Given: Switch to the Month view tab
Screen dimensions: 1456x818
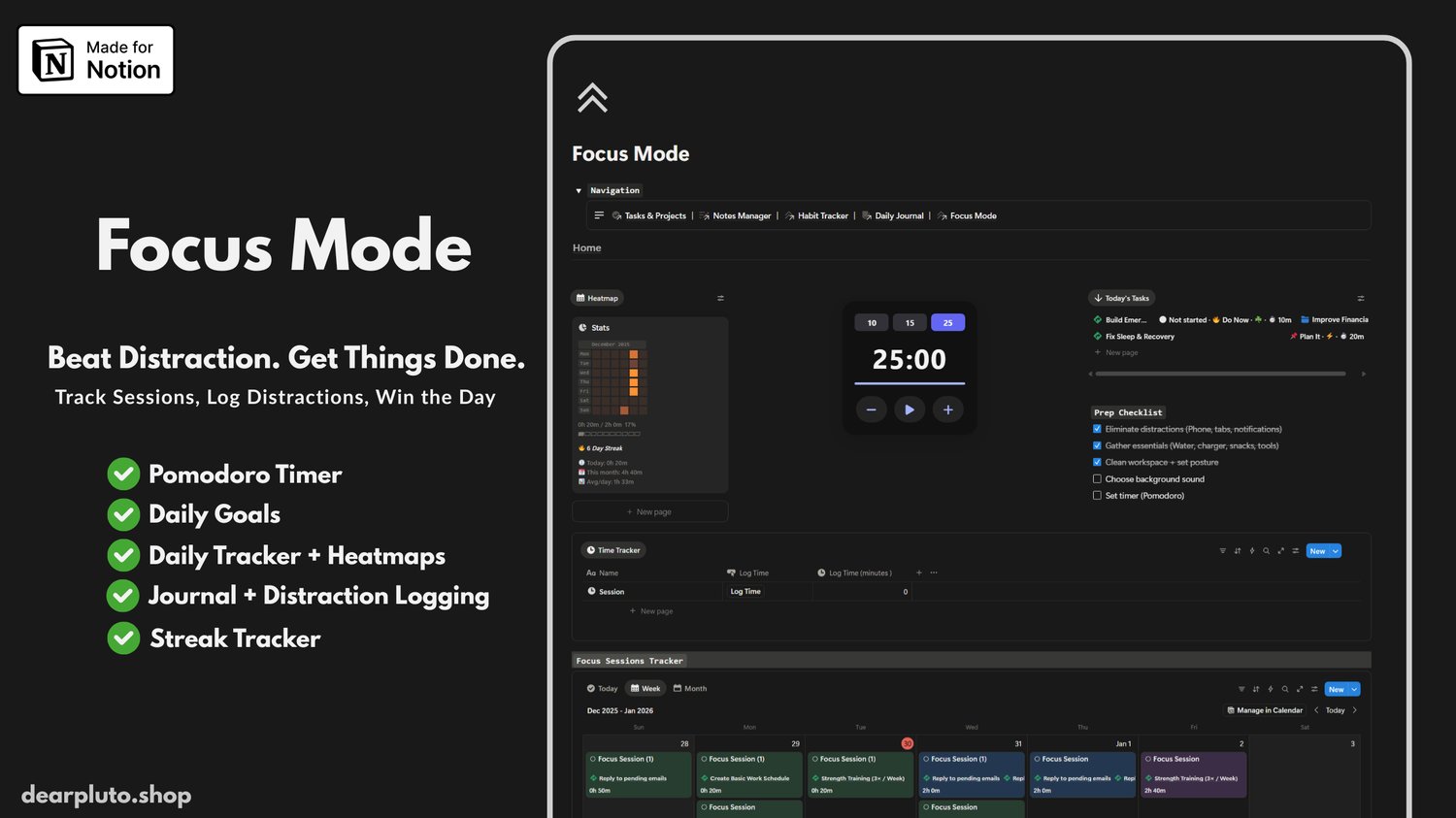Looking at the screenshot, I should (690, 689).
